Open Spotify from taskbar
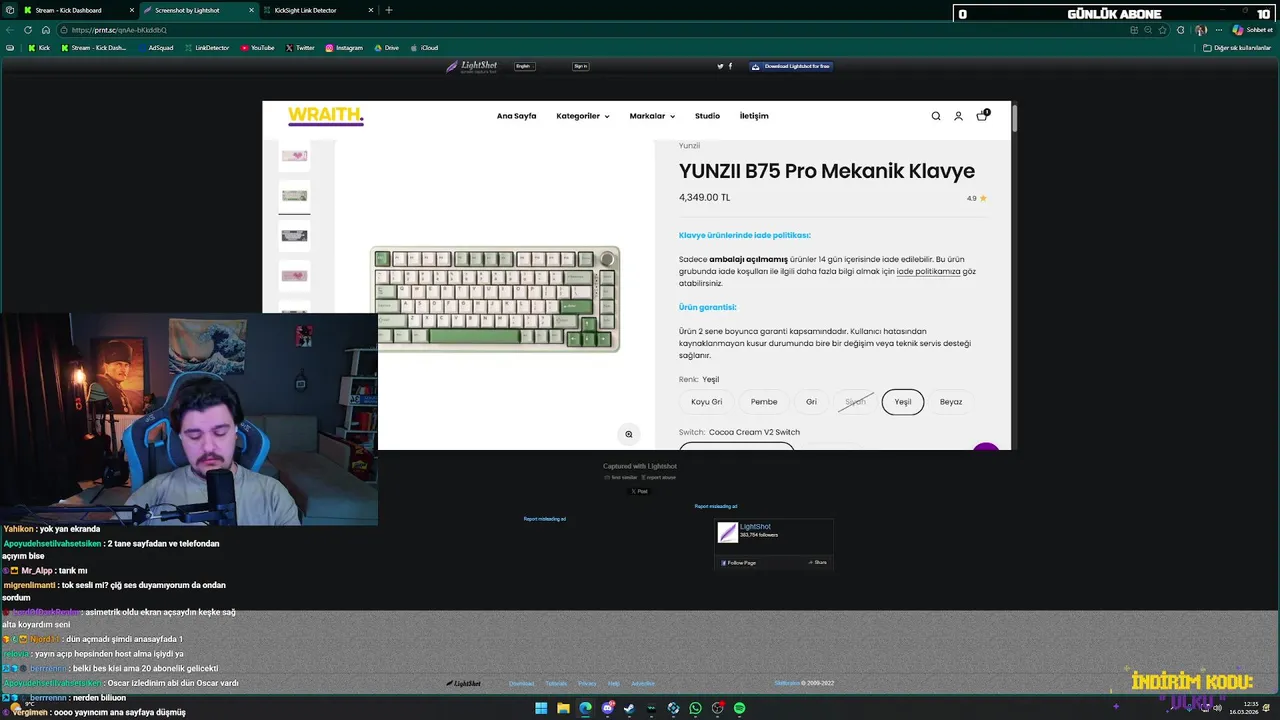Image resolution: width=1280 pixels, height=720 pixels. point(739,708)
